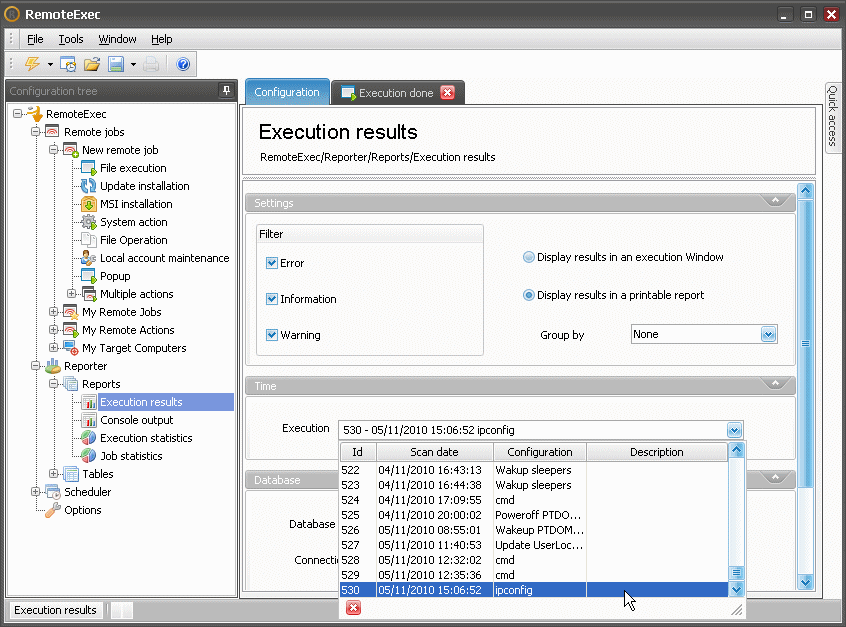Close the Execution done tab

tap(447, 93)
